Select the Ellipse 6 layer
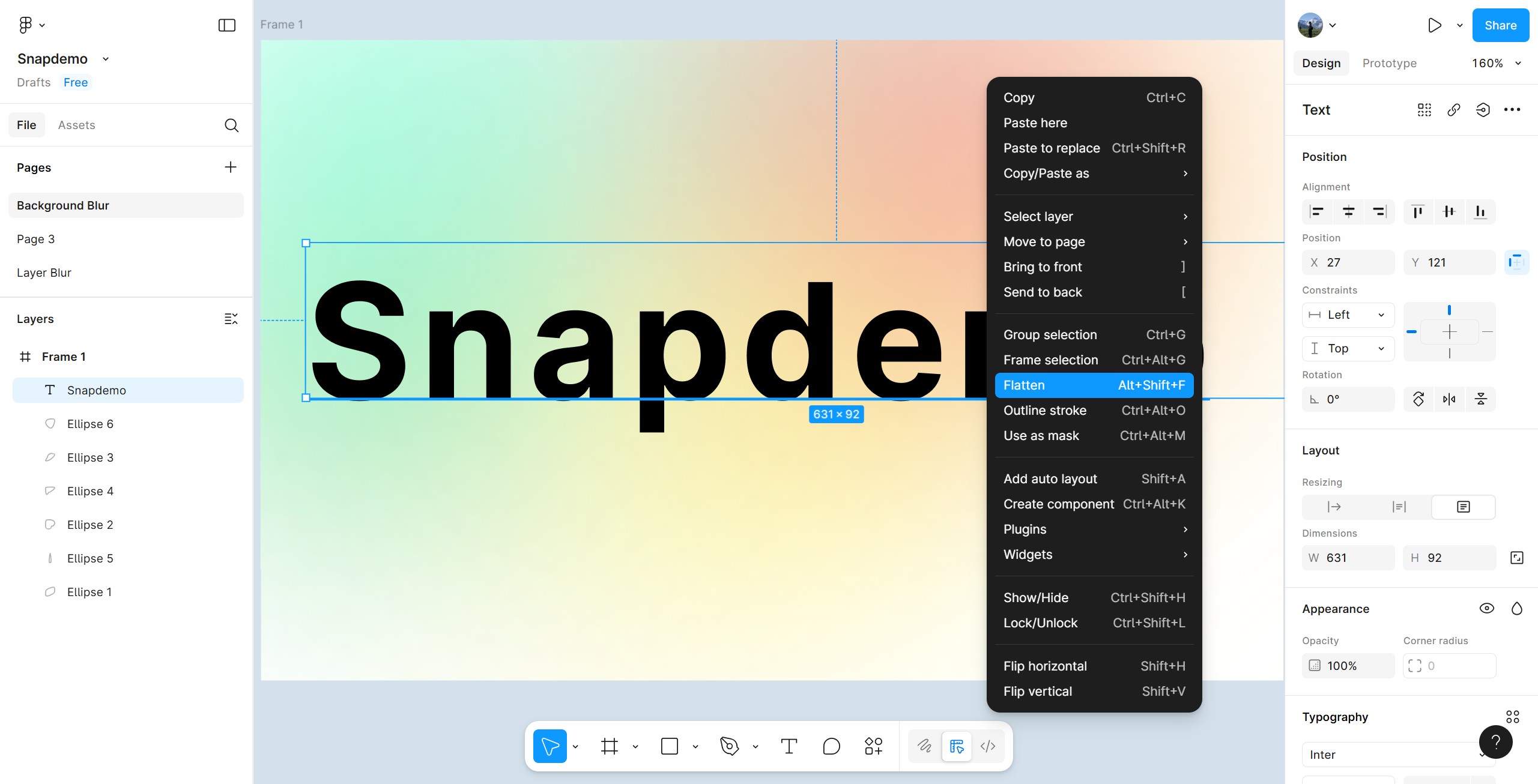Image resolution: width=1538 pixels, height=784 pixels. [x=128, y=424]
